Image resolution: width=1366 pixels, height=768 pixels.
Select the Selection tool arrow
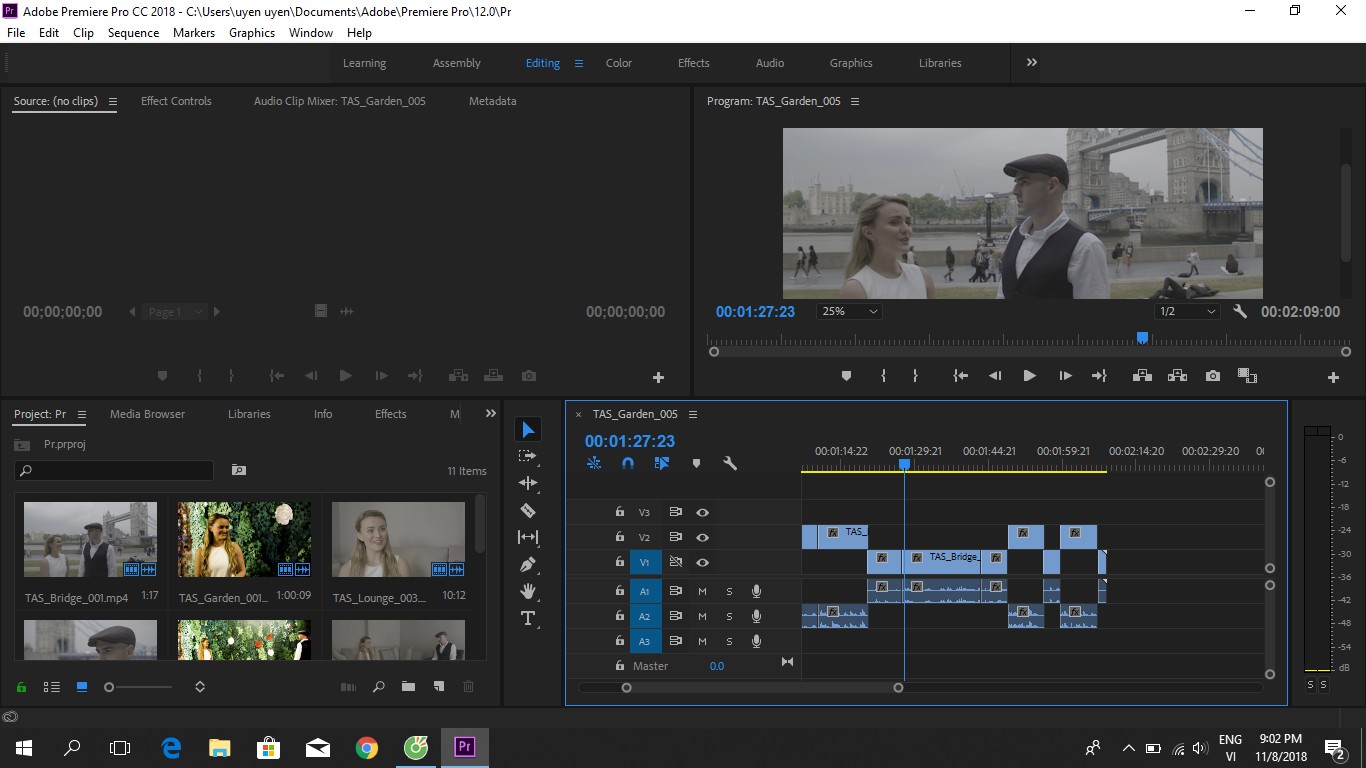tap(528, 430)
